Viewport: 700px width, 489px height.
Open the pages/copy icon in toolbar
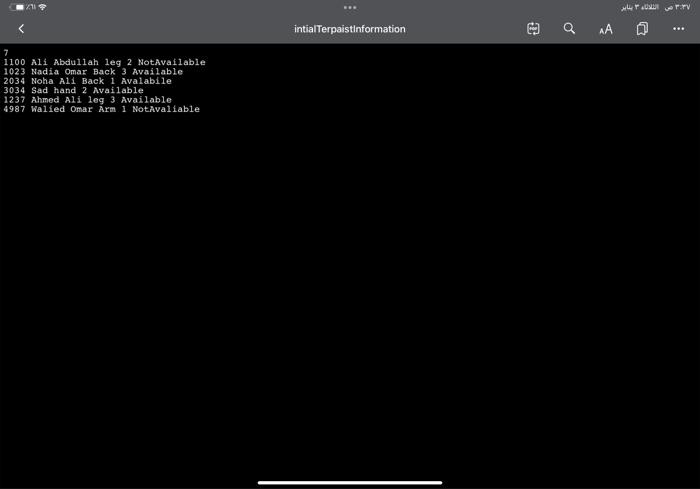[x=642, y=29]
